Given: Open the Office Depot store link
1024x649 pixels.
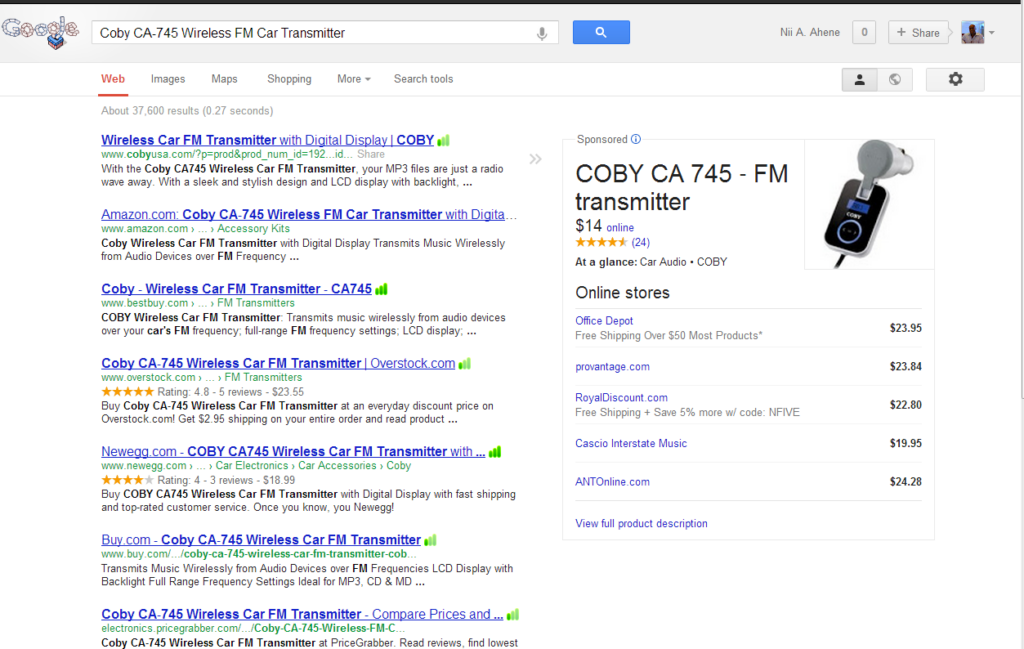Looking at the screenshot, I should [604, 321].
